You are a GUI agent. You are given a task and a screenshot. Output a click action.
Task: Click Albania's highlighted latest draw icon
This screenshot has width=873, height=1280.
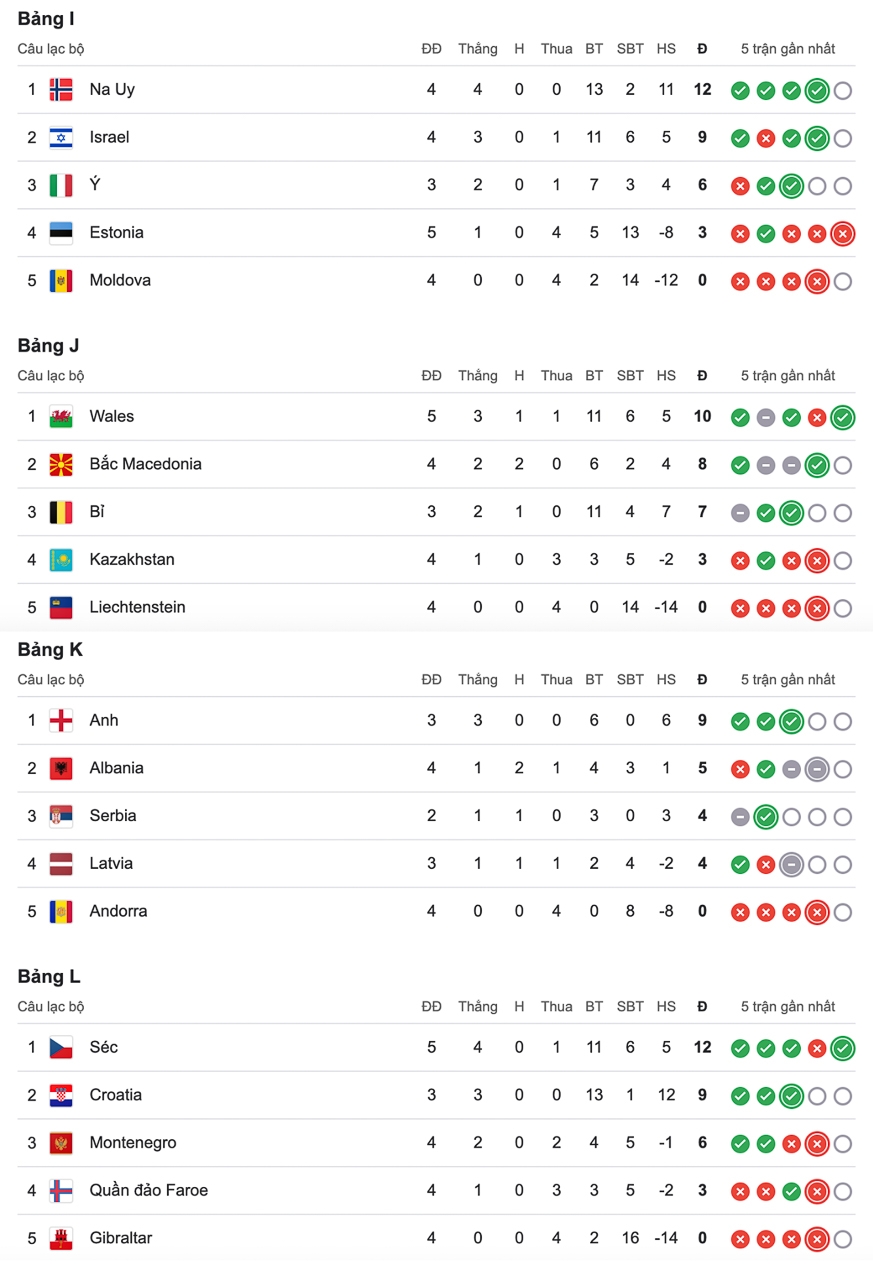point(817,770)
